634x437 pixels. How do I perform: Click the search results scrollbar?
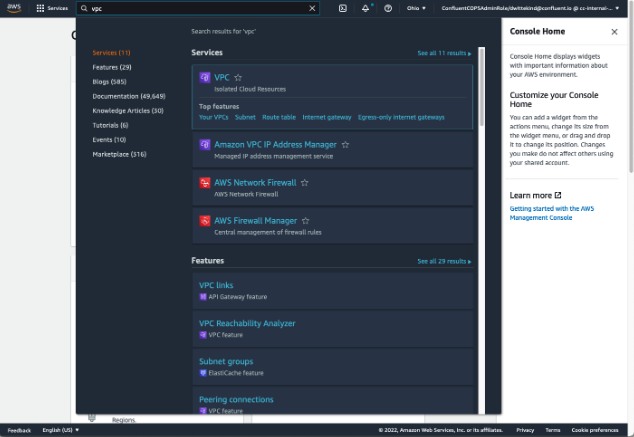click(481, 87)
